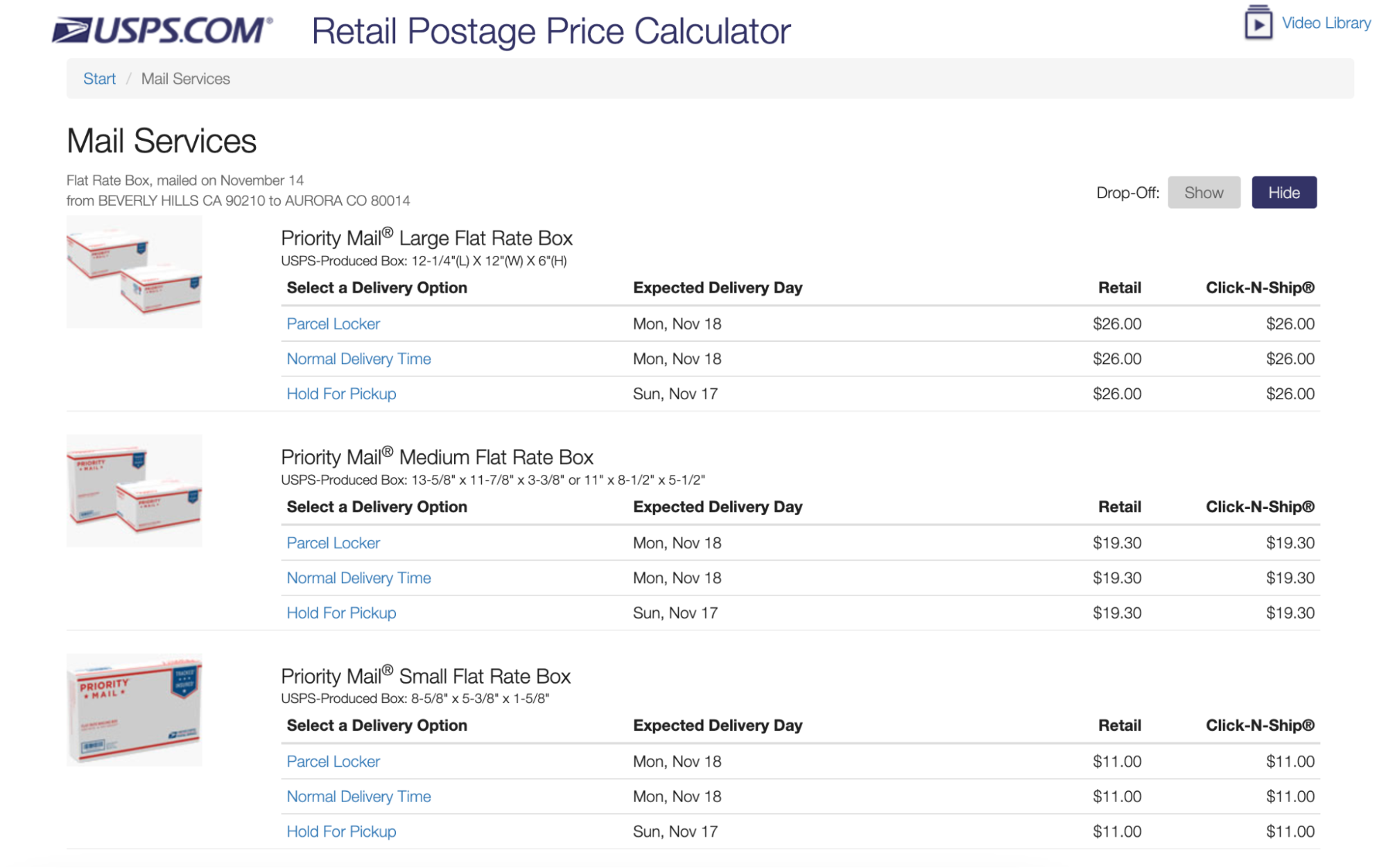Select Parcel Locker for Small Flat Rate Box

point(333,761)
